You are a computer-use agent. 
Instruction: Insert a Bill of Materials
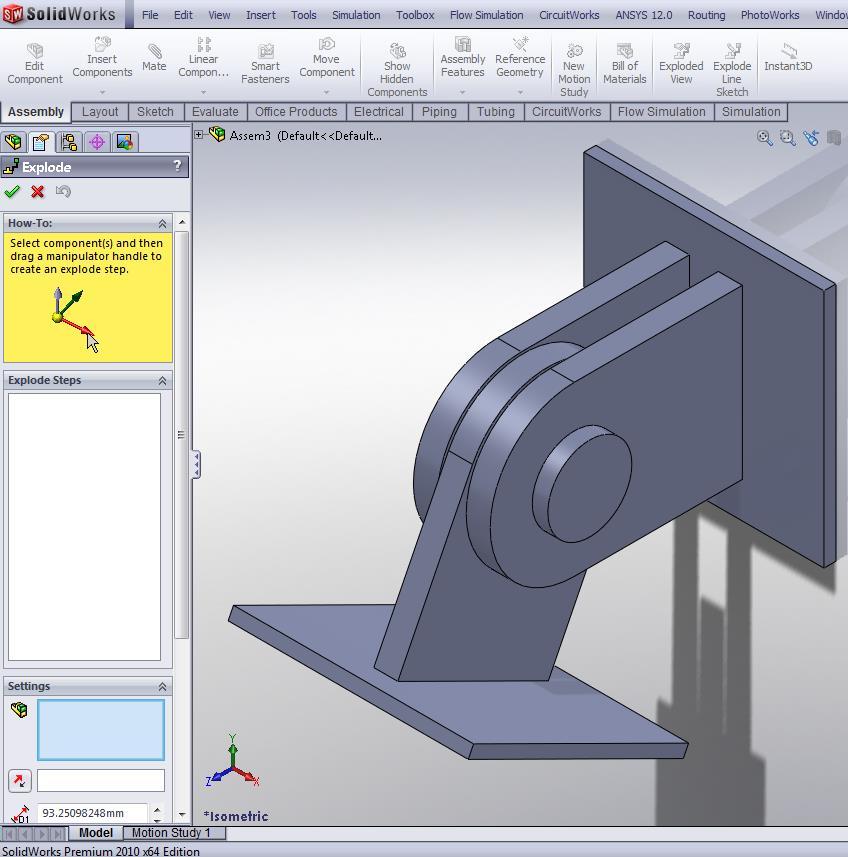[625, 64]
